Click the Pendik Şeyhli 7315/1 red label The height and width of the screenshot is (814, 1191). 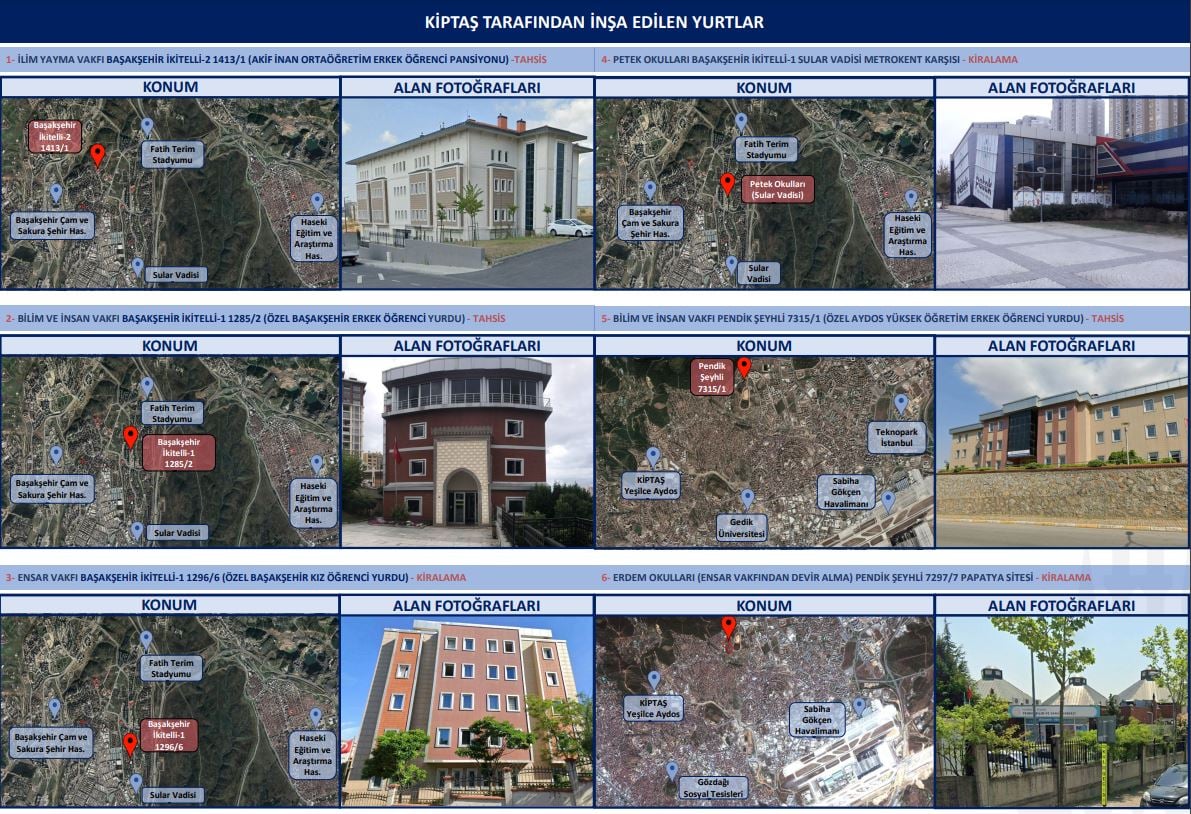click(x=712, y=377)
